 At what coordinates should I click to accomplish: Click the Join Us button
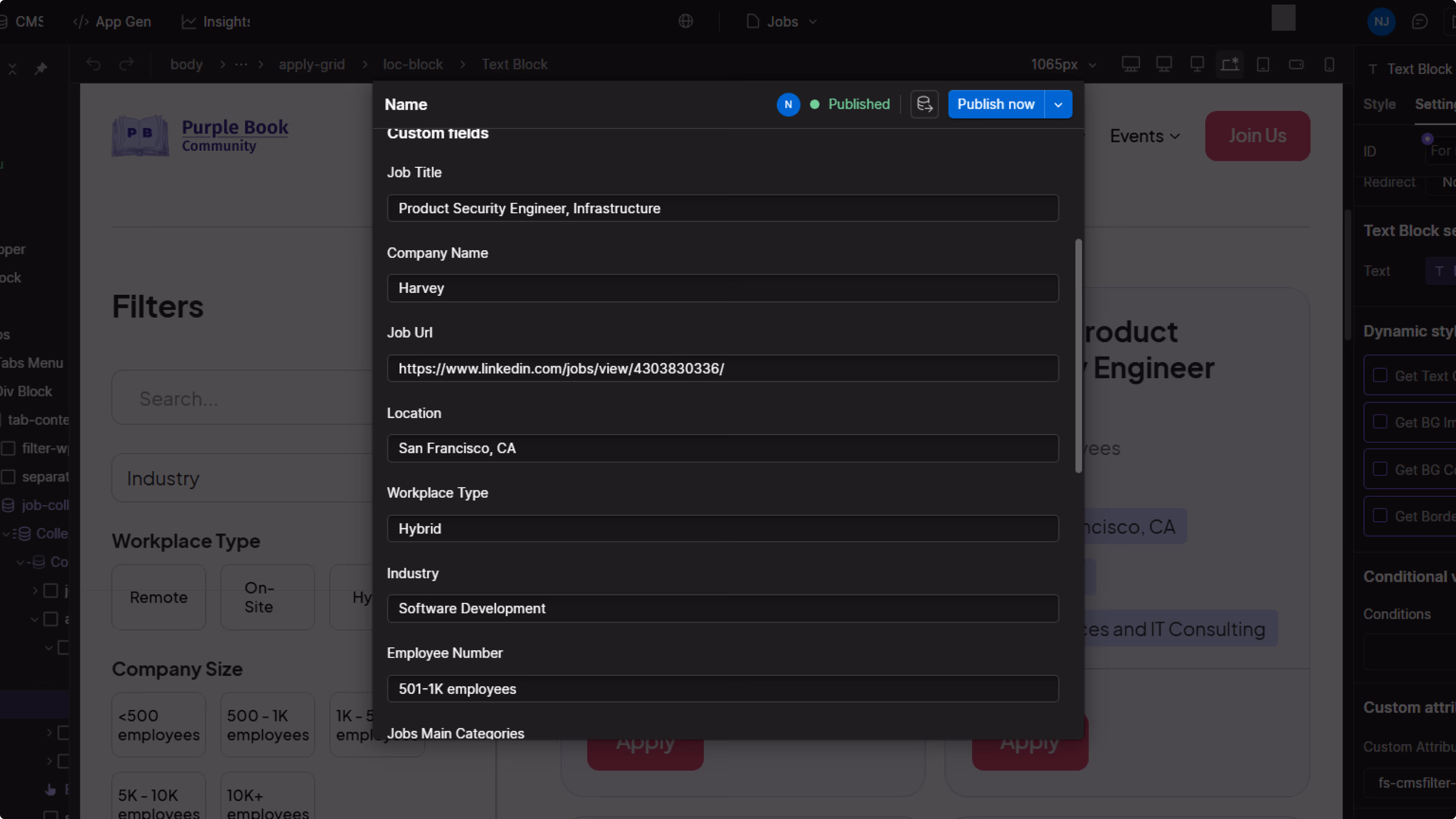click(1257, 136)
